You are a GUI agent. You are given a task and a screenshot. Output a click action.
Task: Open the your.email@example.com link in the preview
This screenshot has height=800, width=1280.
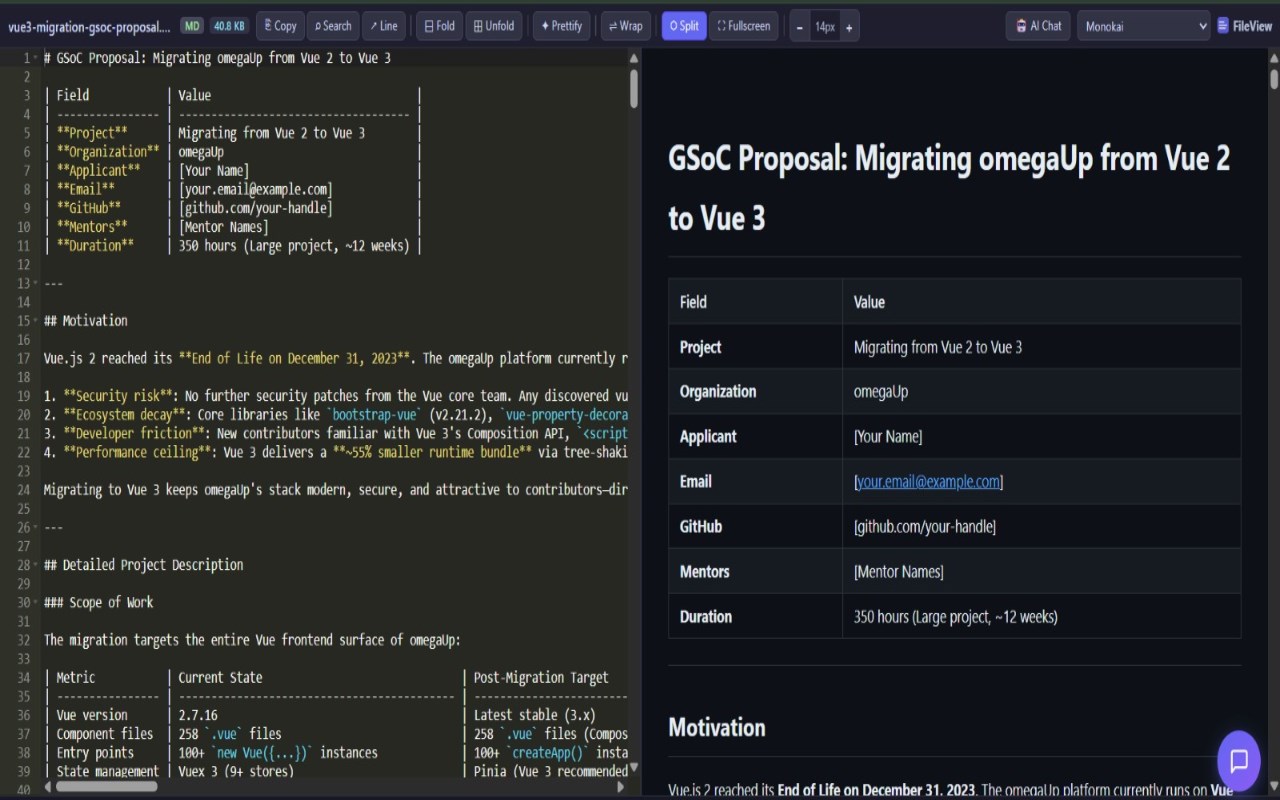(929, 482)
